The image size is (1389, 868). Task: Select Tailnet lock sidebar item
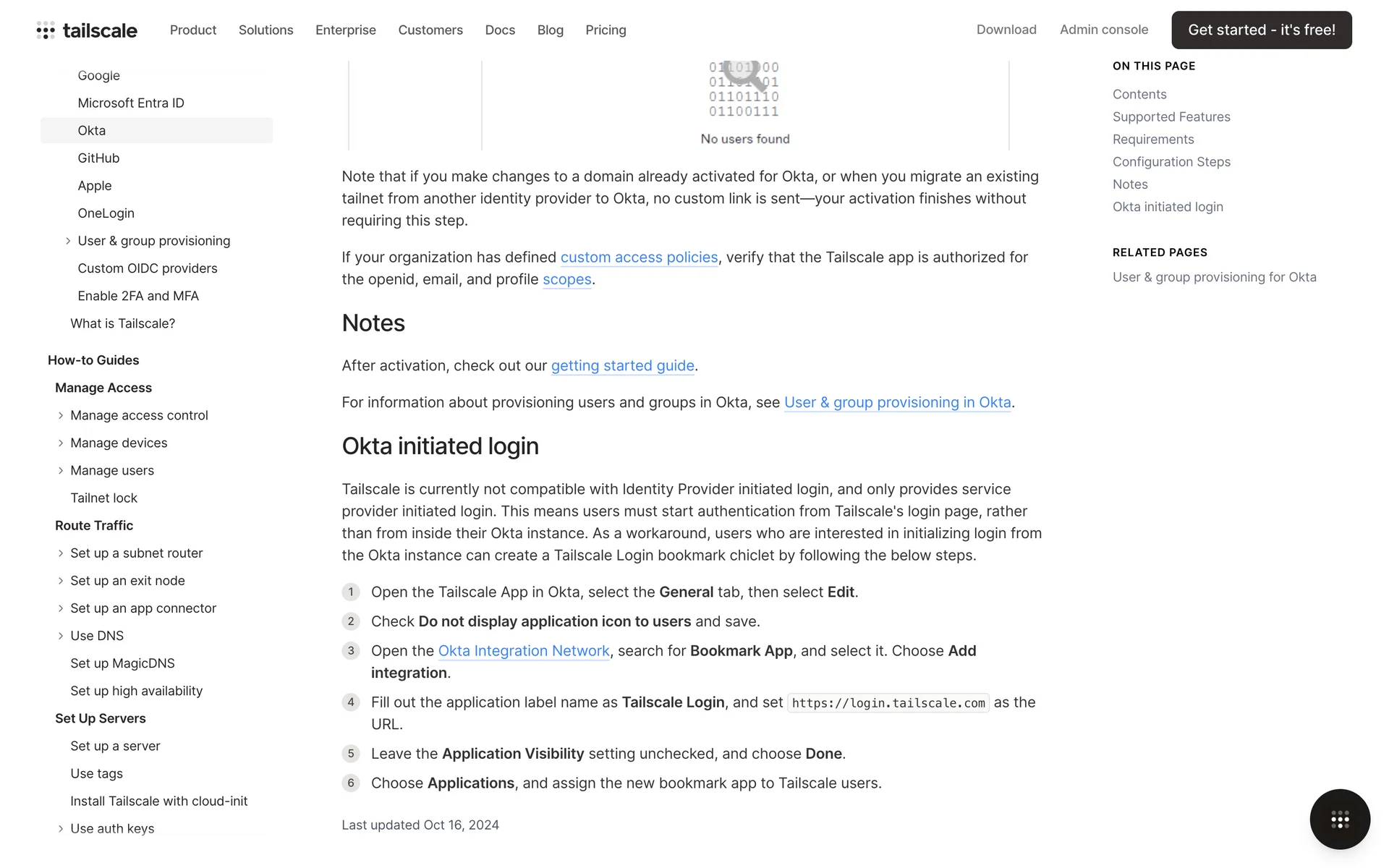[103, 498]
